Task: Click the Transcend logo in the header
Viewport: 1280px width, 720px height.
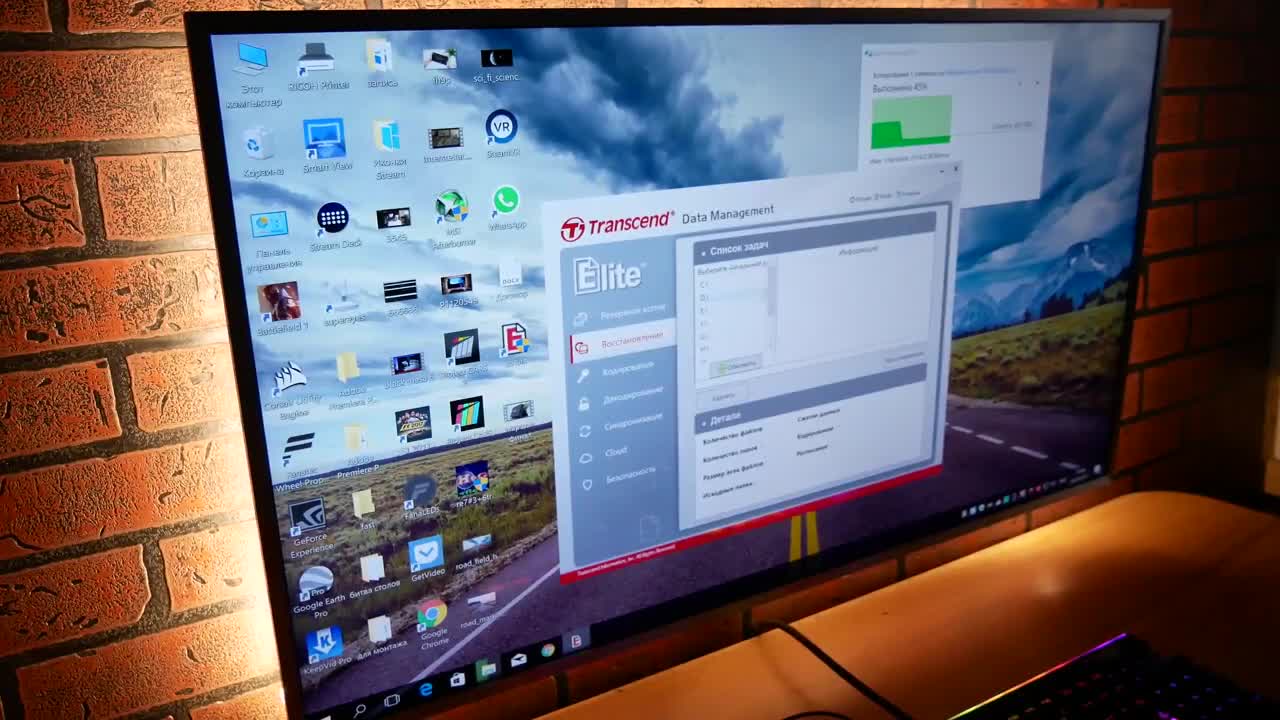Action: click(x=616, y=226)
